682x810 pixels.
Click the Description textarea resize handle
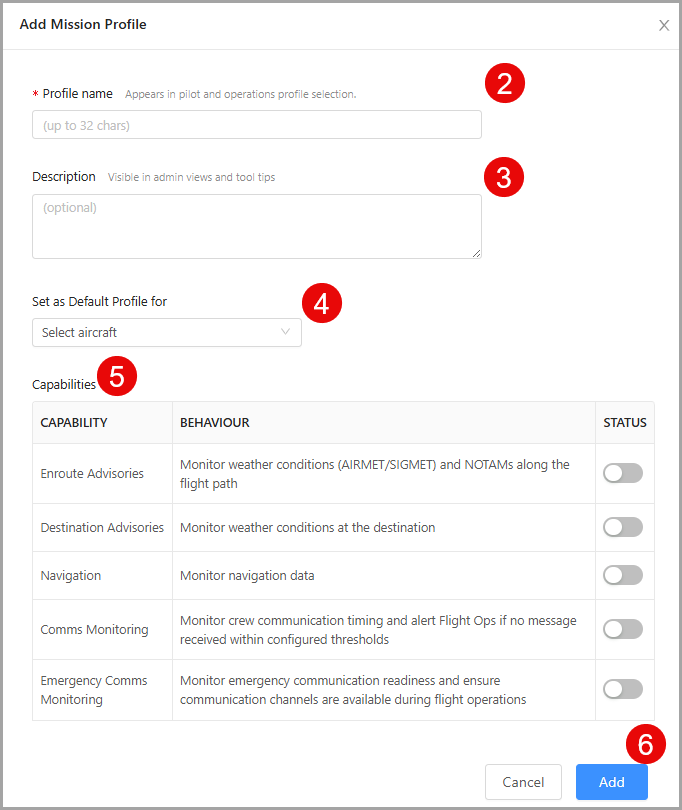click(x=476, y=253)
